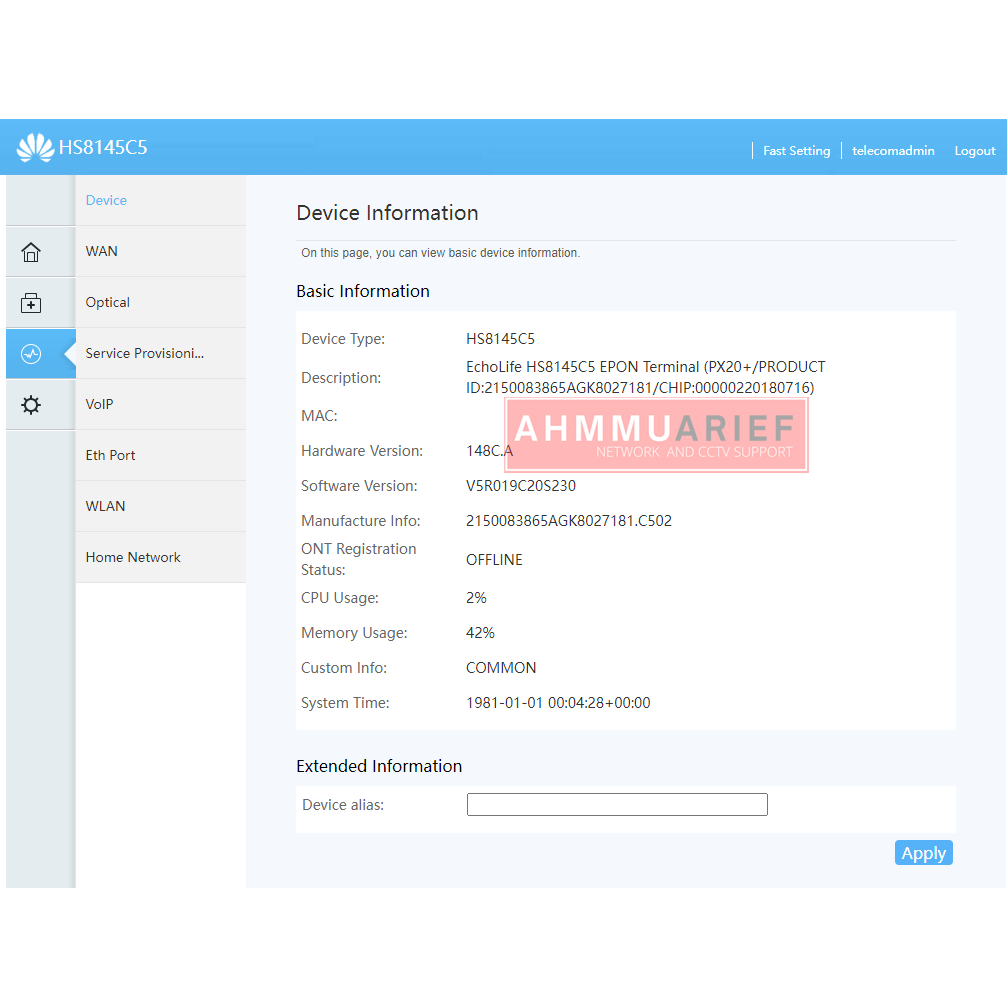Open the Eth Port page

pos(111,455)
